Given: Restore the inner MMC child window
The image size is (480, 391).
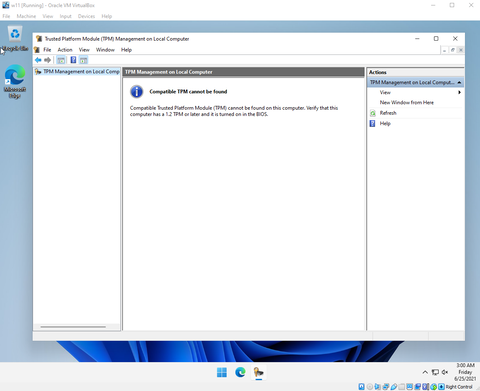Looking at the screenshot, I should coord(453,50).
